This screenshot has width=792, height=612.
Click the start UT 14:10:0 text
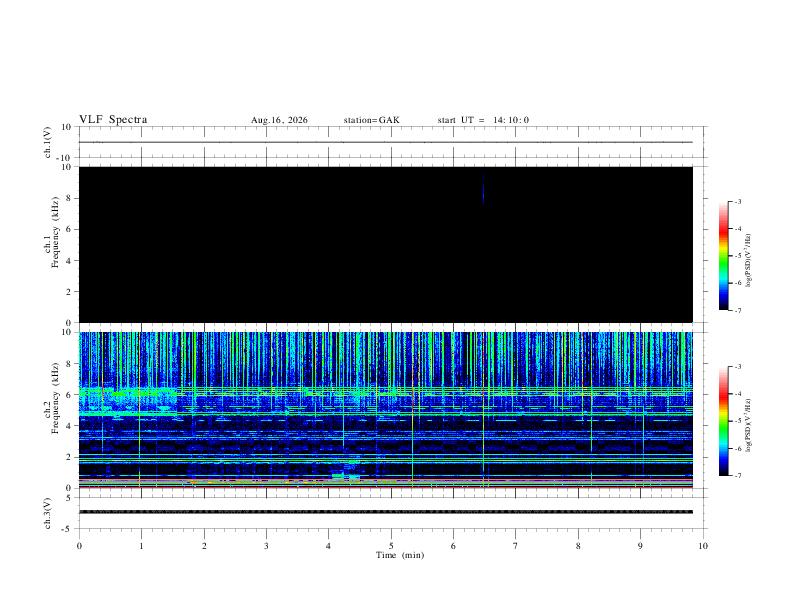[483, 120]
